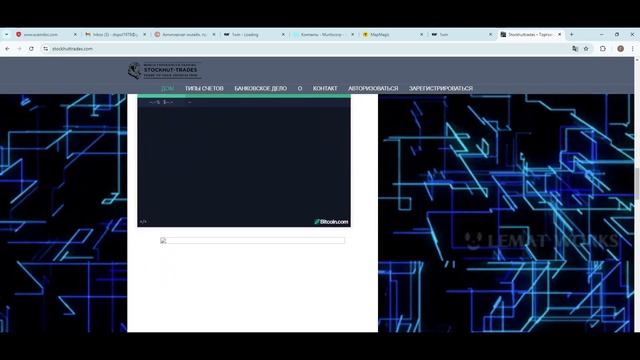Viewport: 640px width, 360px height.
Task: Close the MapMagic tab
Action: pyautogui.click(x=422, y=35)
